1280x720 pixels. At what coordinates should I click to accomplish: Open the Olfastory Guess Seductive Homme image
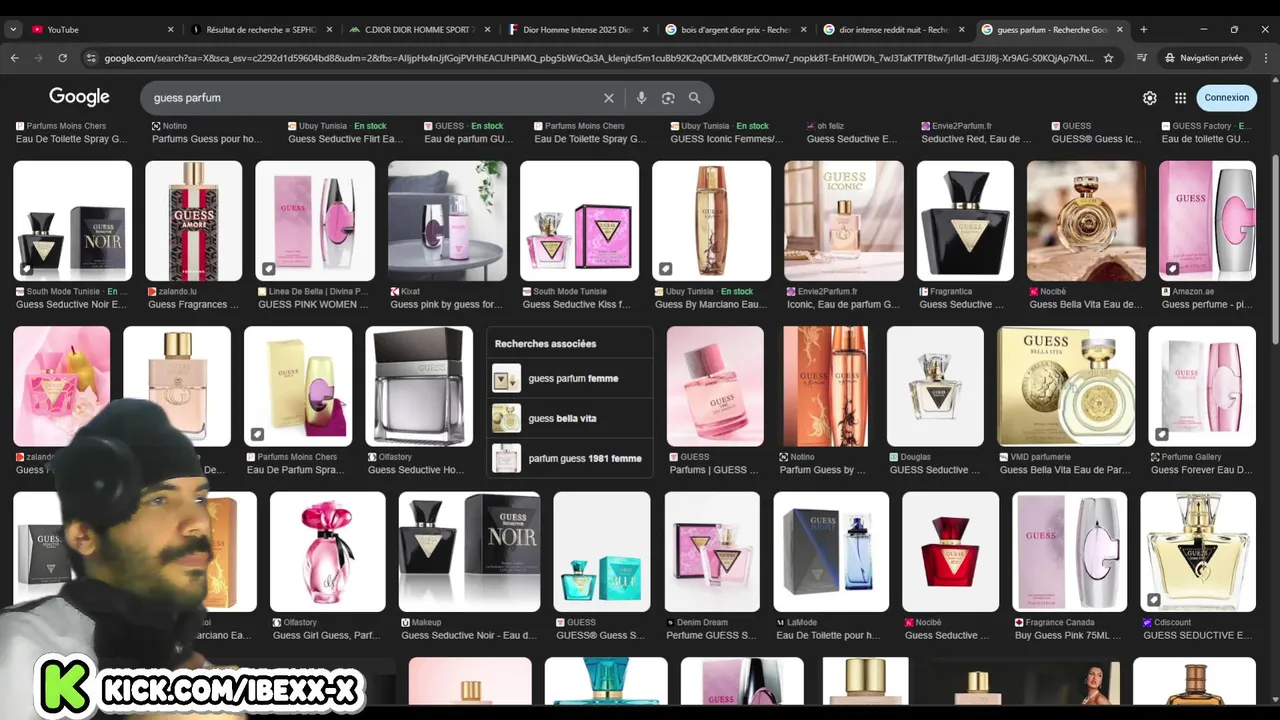tap(419, 386)
